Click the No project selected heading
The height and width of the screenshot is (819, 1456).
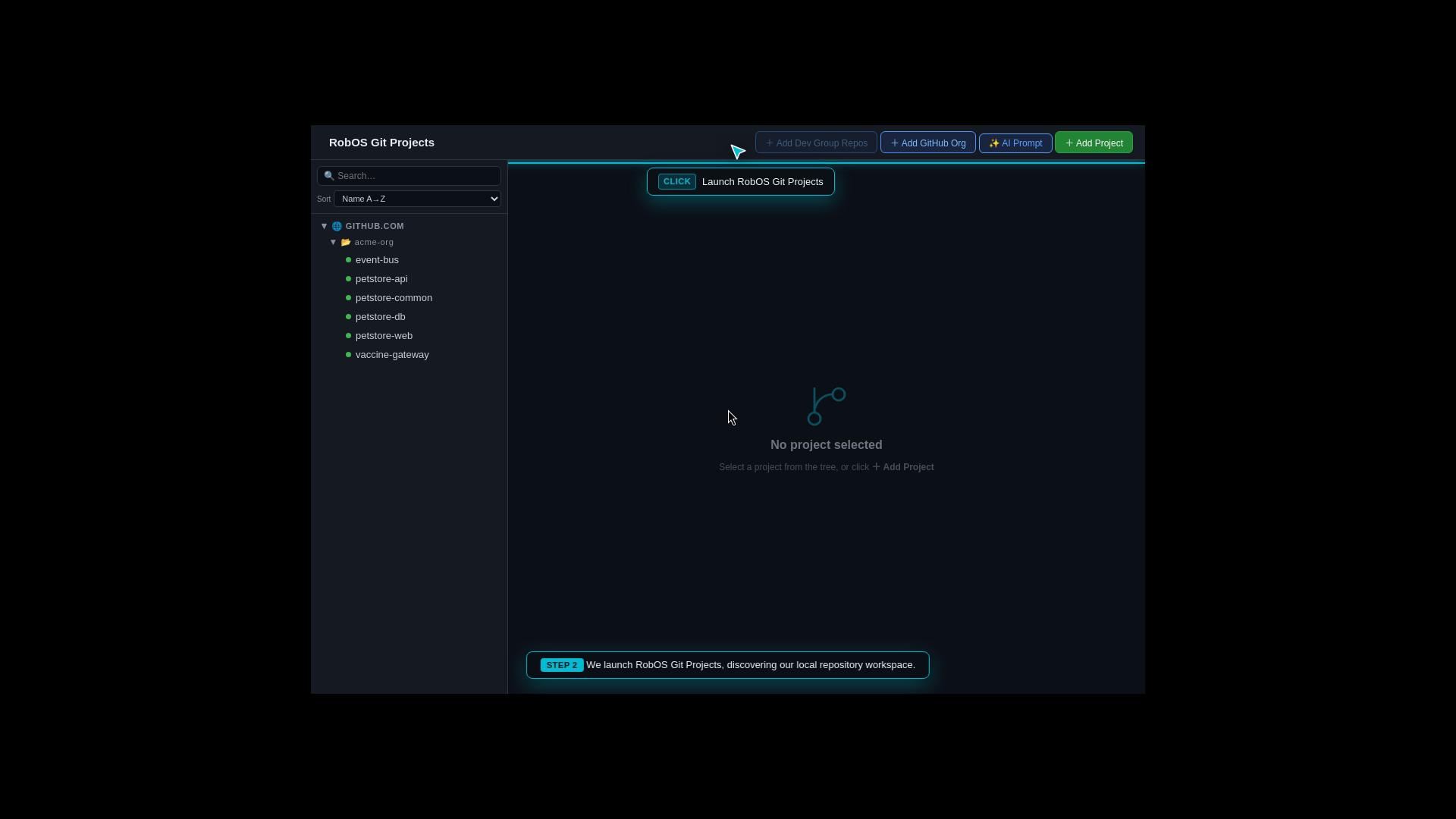[x=827, y=445]
